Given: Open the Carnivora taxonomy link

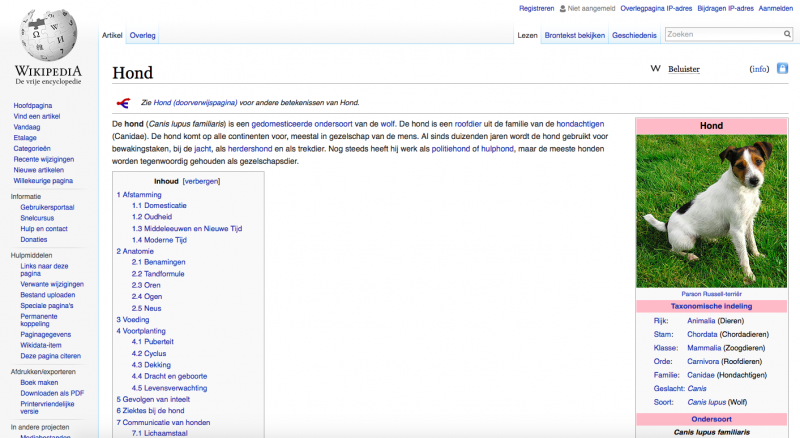Looking at the screenshot, I should [x=703, y=361].
